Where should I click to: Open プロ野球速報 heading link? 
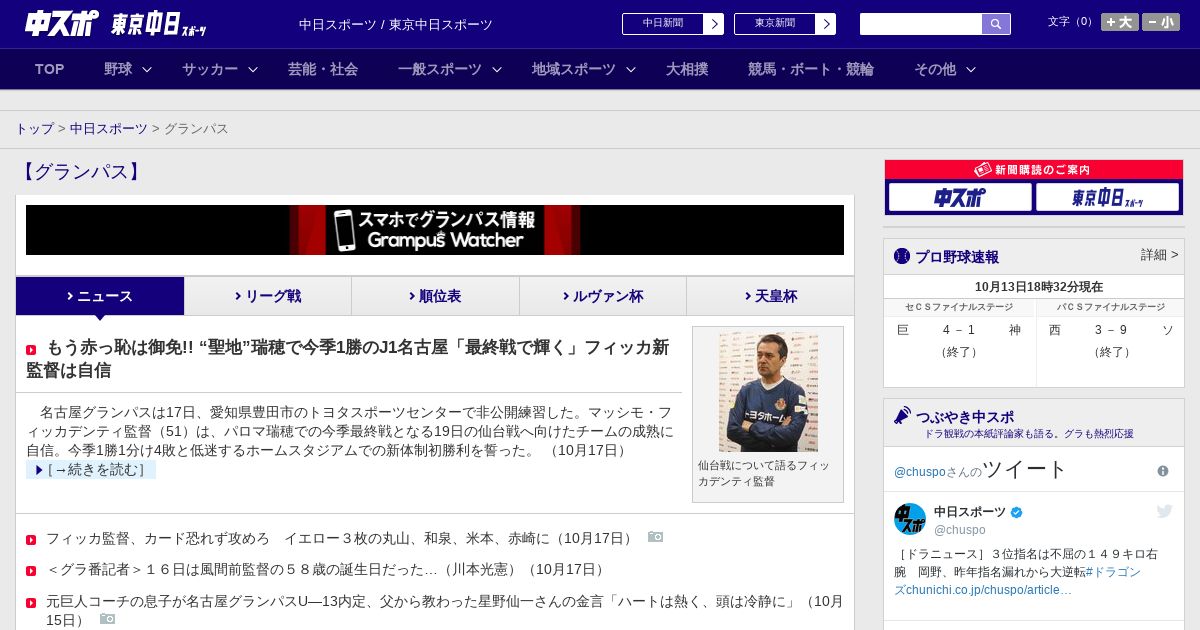957,256
